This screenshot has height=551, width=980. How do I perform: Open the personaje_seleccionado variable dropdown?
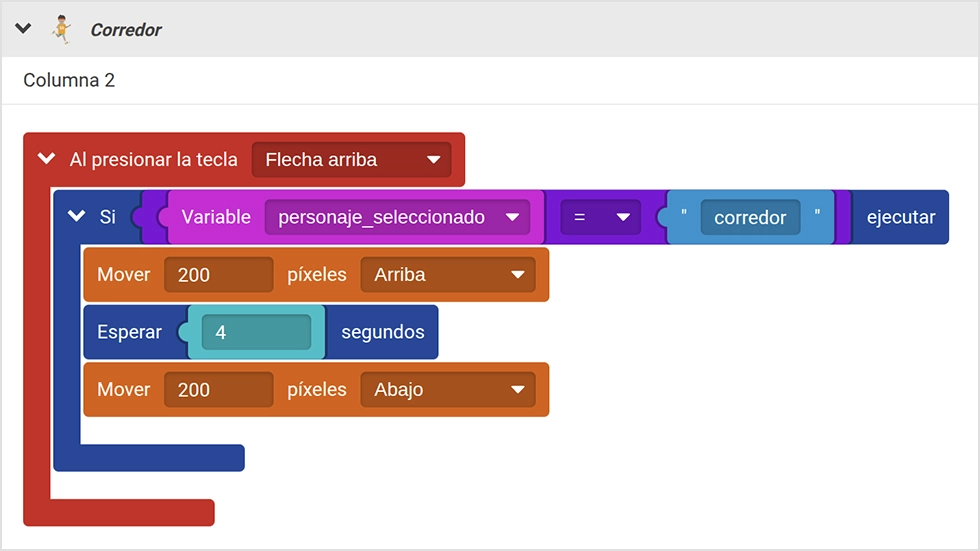(x=398, y=217)
